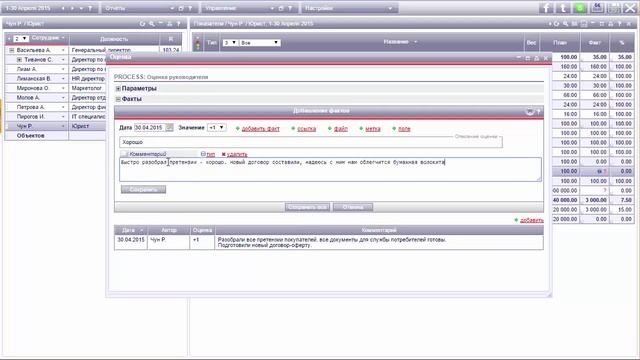Click the print icon in the Показатели panel header

click(x=611, y=24)
